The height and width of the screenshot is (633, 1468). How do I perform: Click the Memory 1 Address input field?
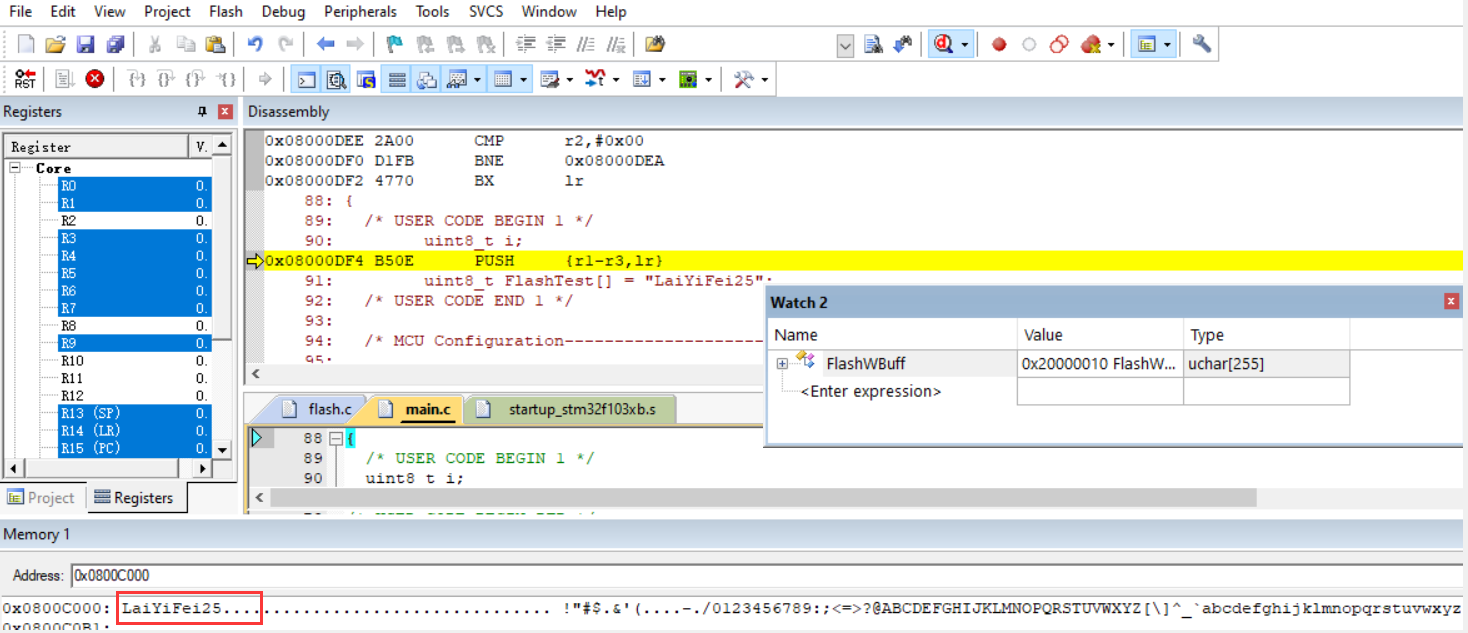tap(764, 576)
